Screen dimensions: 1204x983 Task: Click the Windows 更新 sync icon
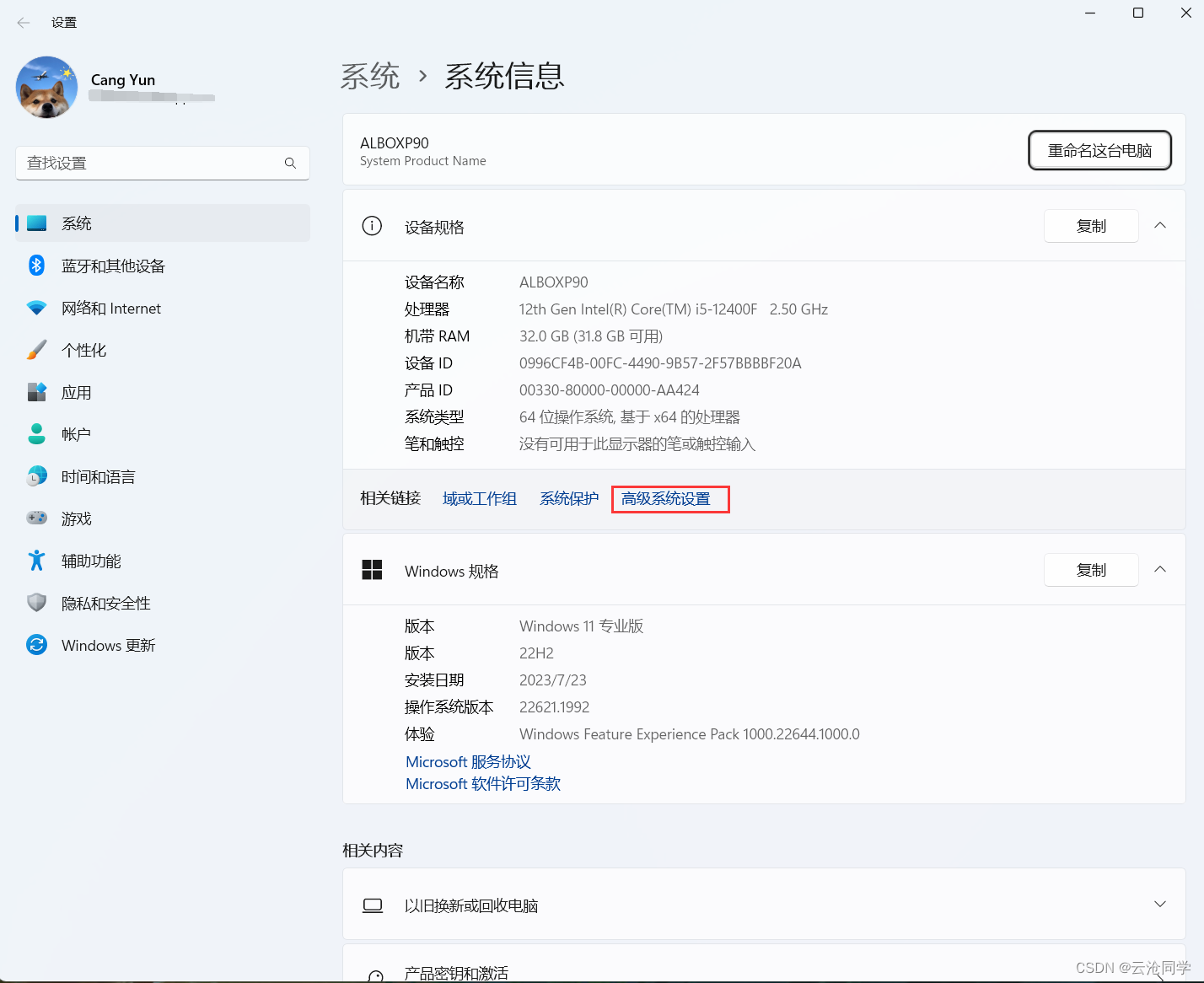pos(37,645)
